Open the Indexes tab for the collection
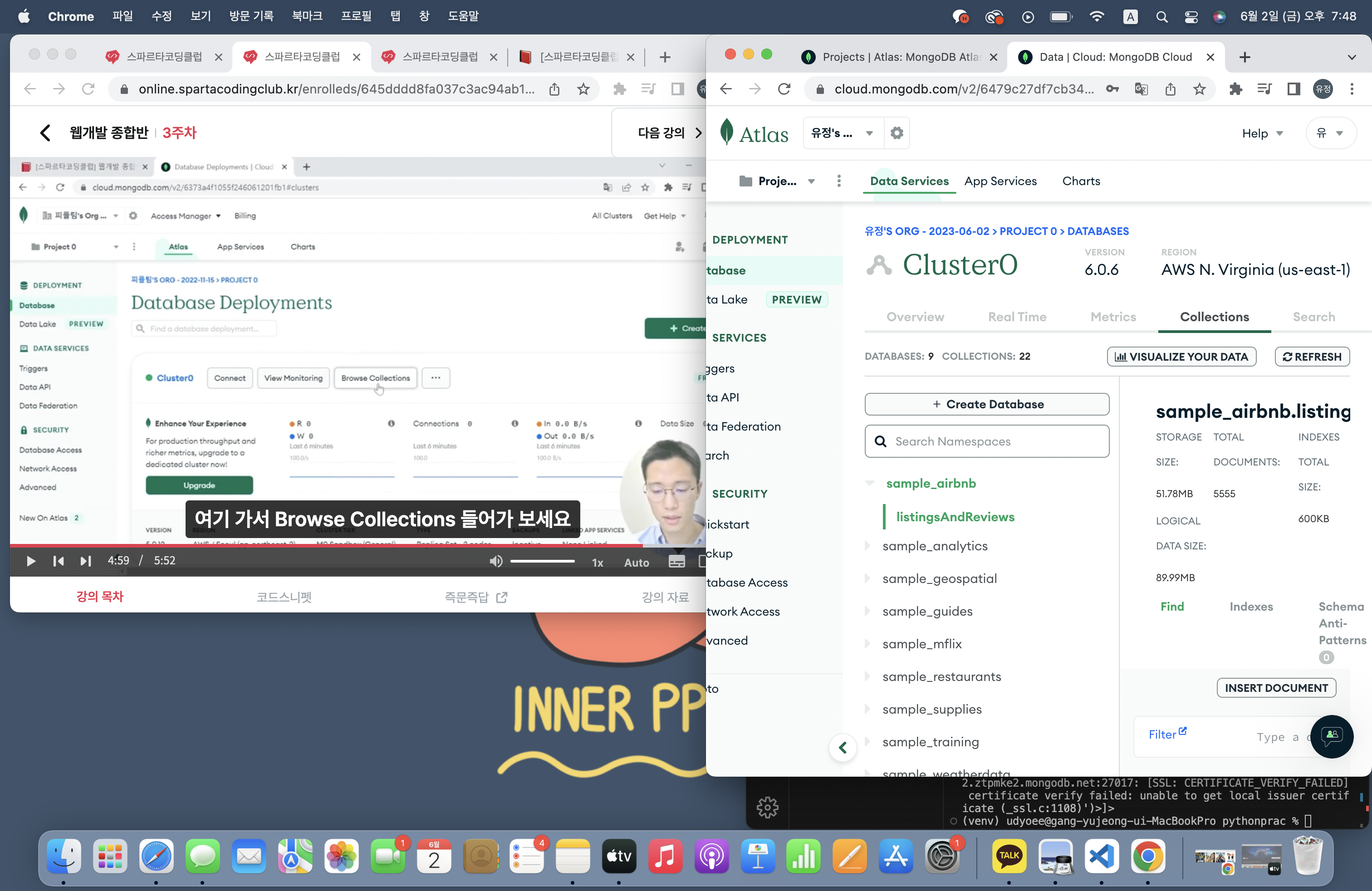Image resolution: width=1372 pixels, height=891 pixels. pos(1251,606)
